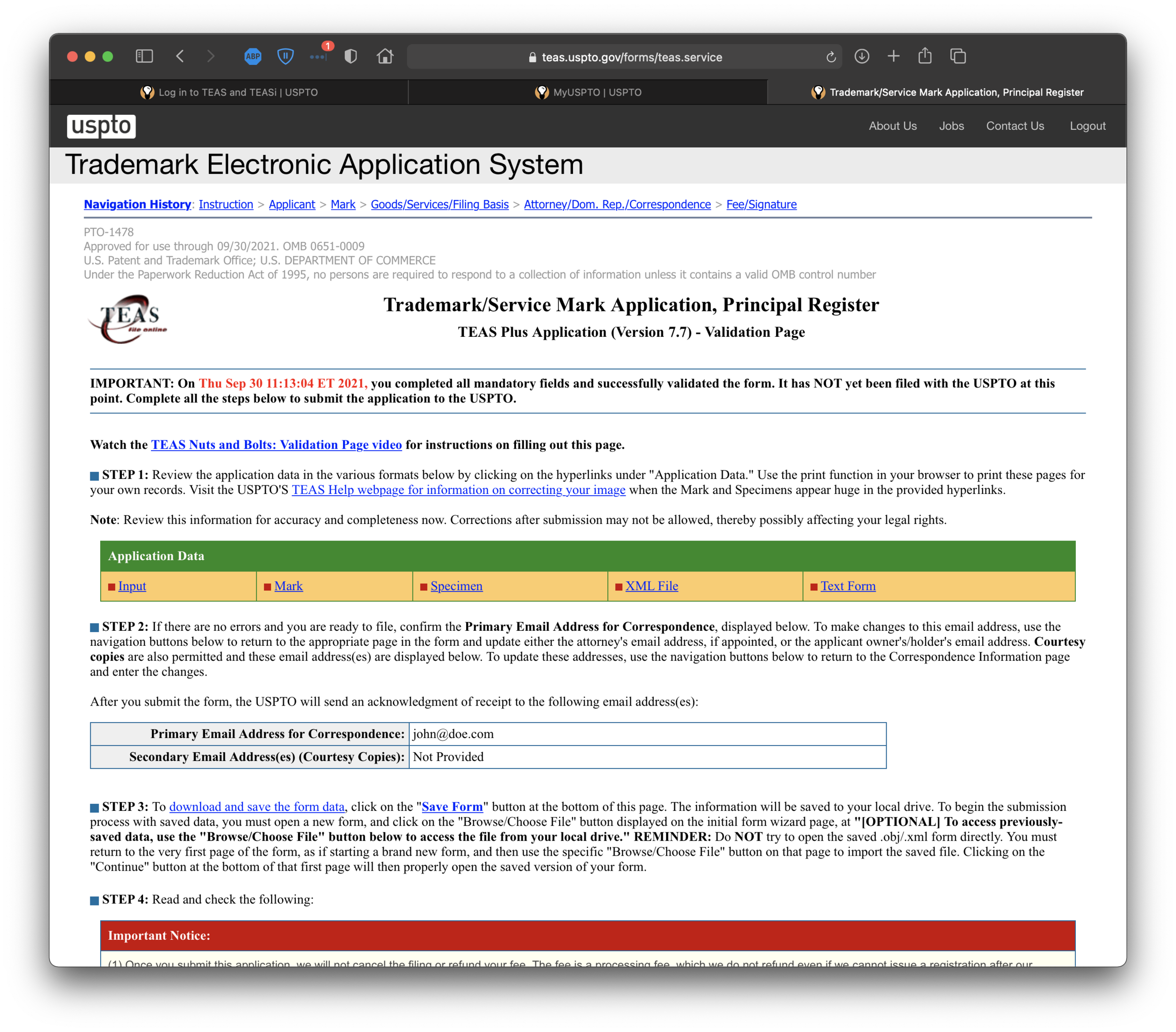Switch to Log in to TEAS and TEASi tab

click(229, 92)
